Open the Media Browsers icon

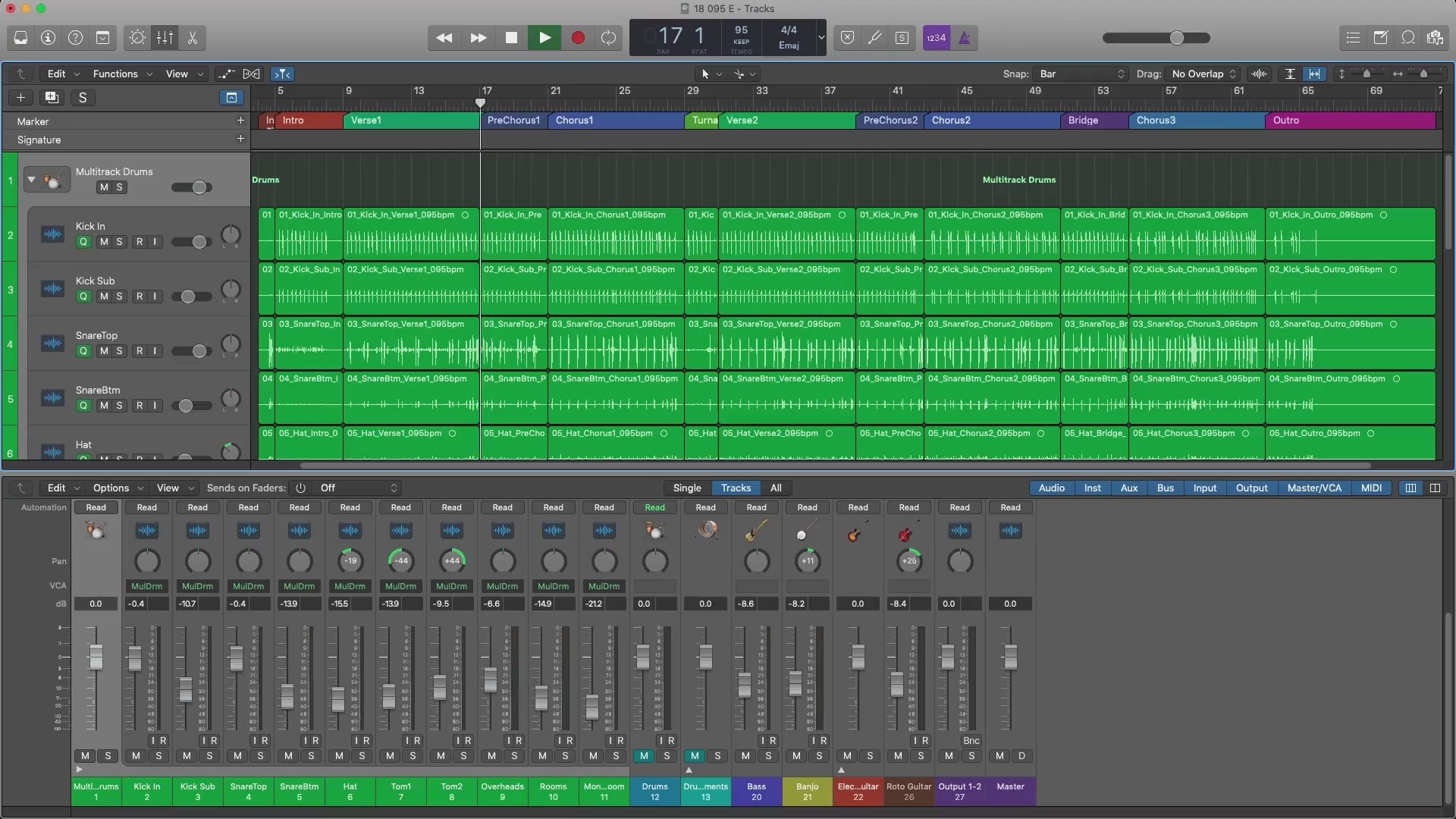[x=1435, y=37]
